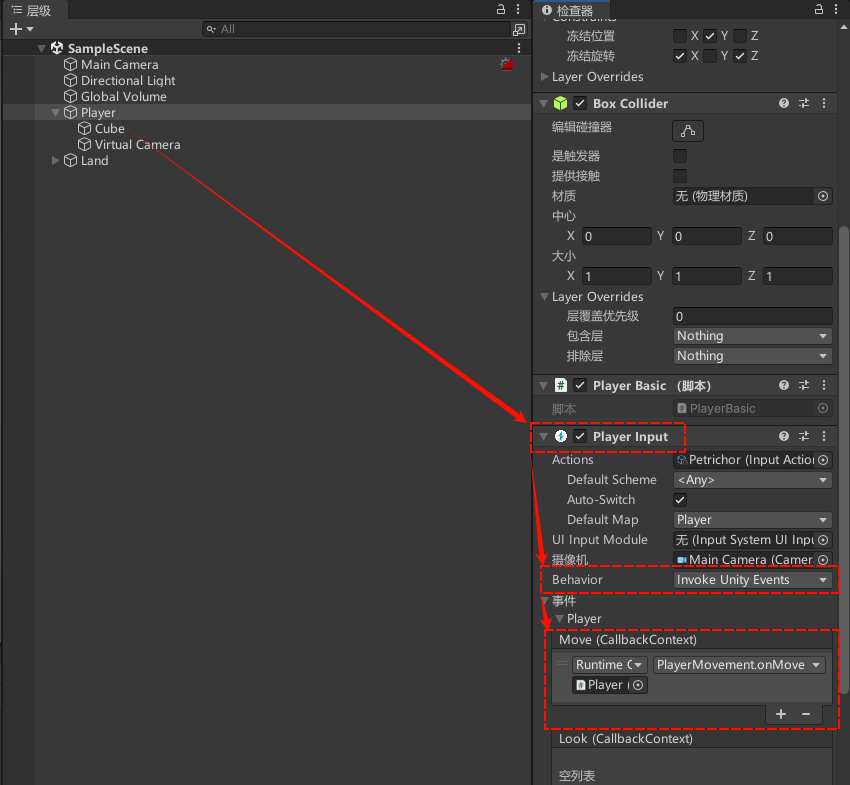Toggle the Provides Contacts checkbox
The image size is (850, 785).
pyautogui.click(x=679, y=176)
